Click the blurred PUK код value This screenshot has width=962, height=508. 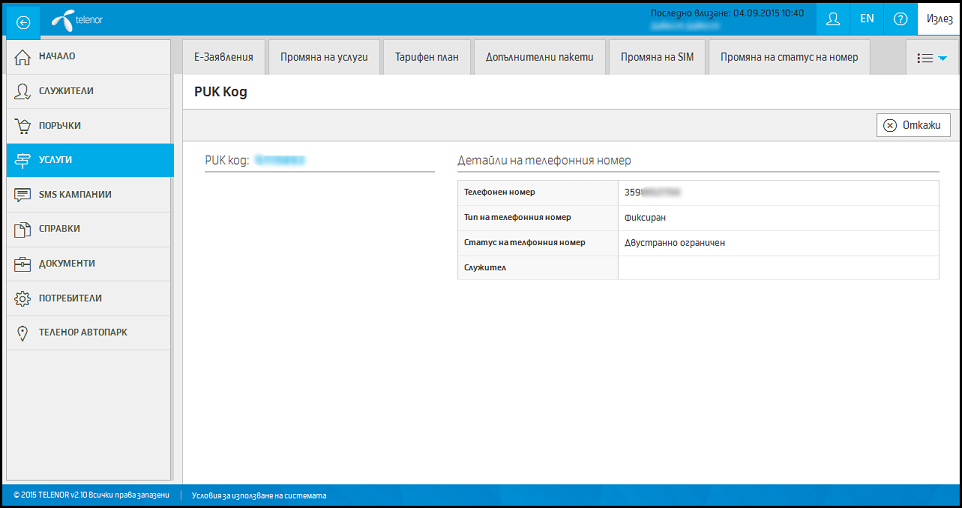click(x=280, y=160)
